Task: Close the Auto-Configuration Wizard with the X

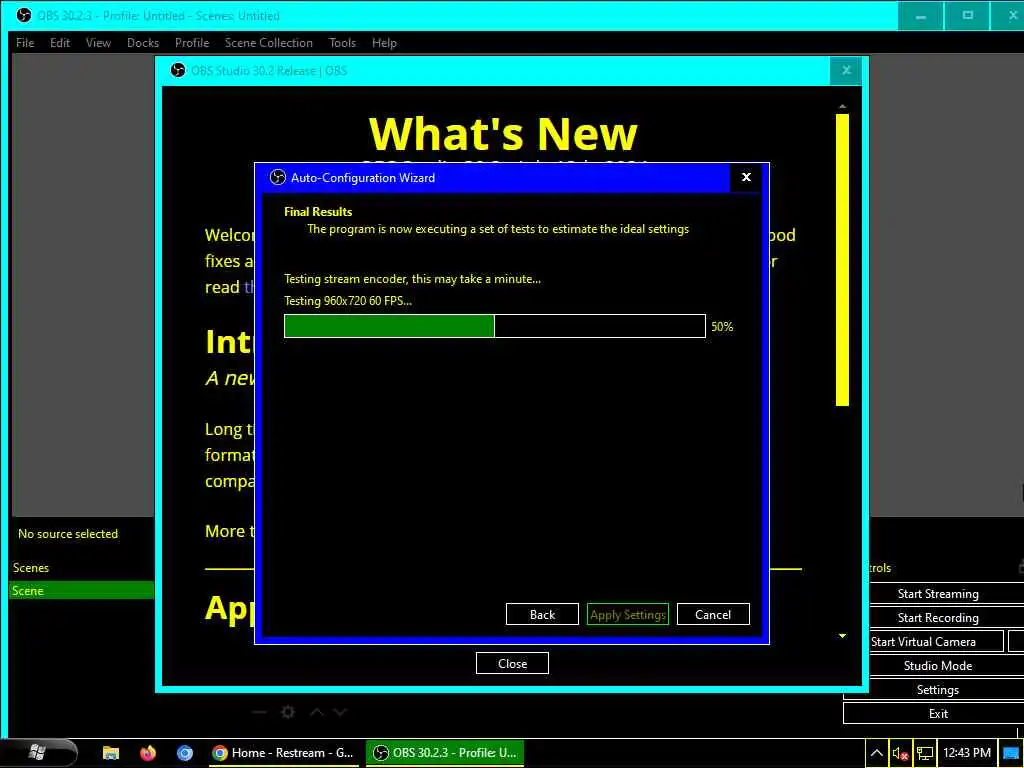Action: tap(746, 177)
